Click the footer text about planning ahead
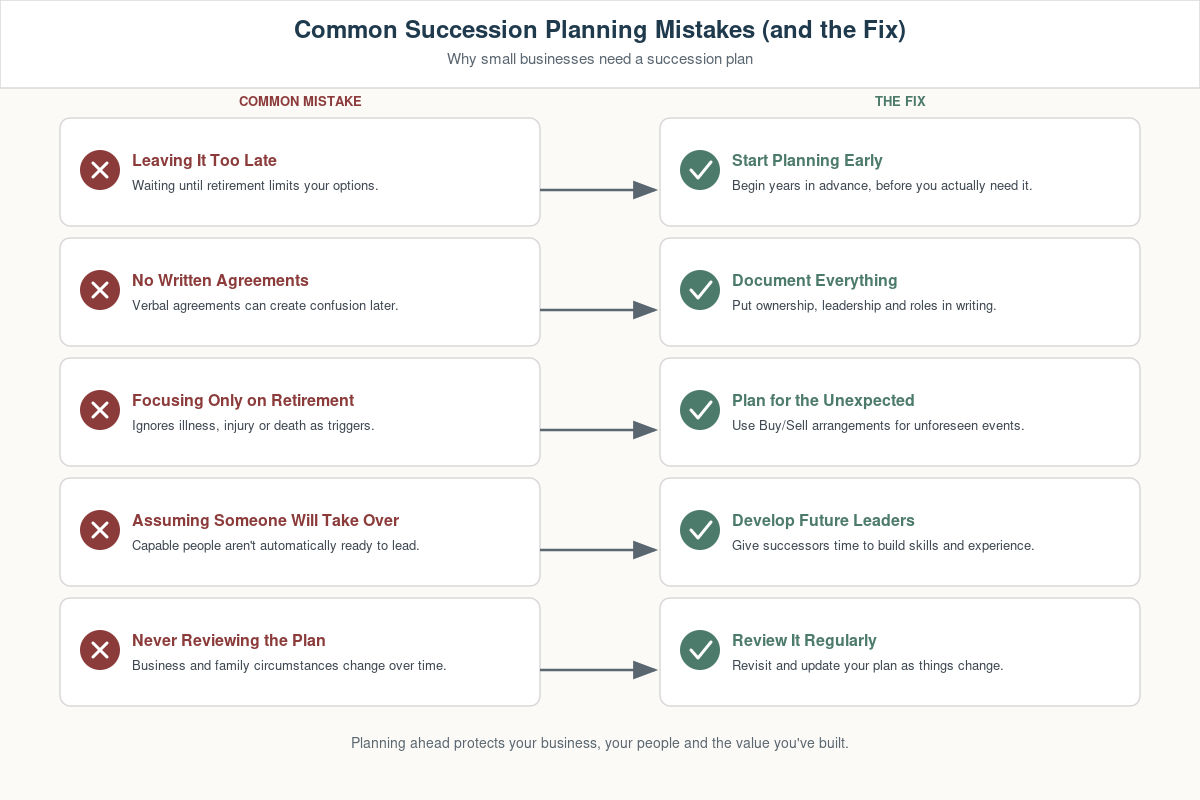 point(600,743)
